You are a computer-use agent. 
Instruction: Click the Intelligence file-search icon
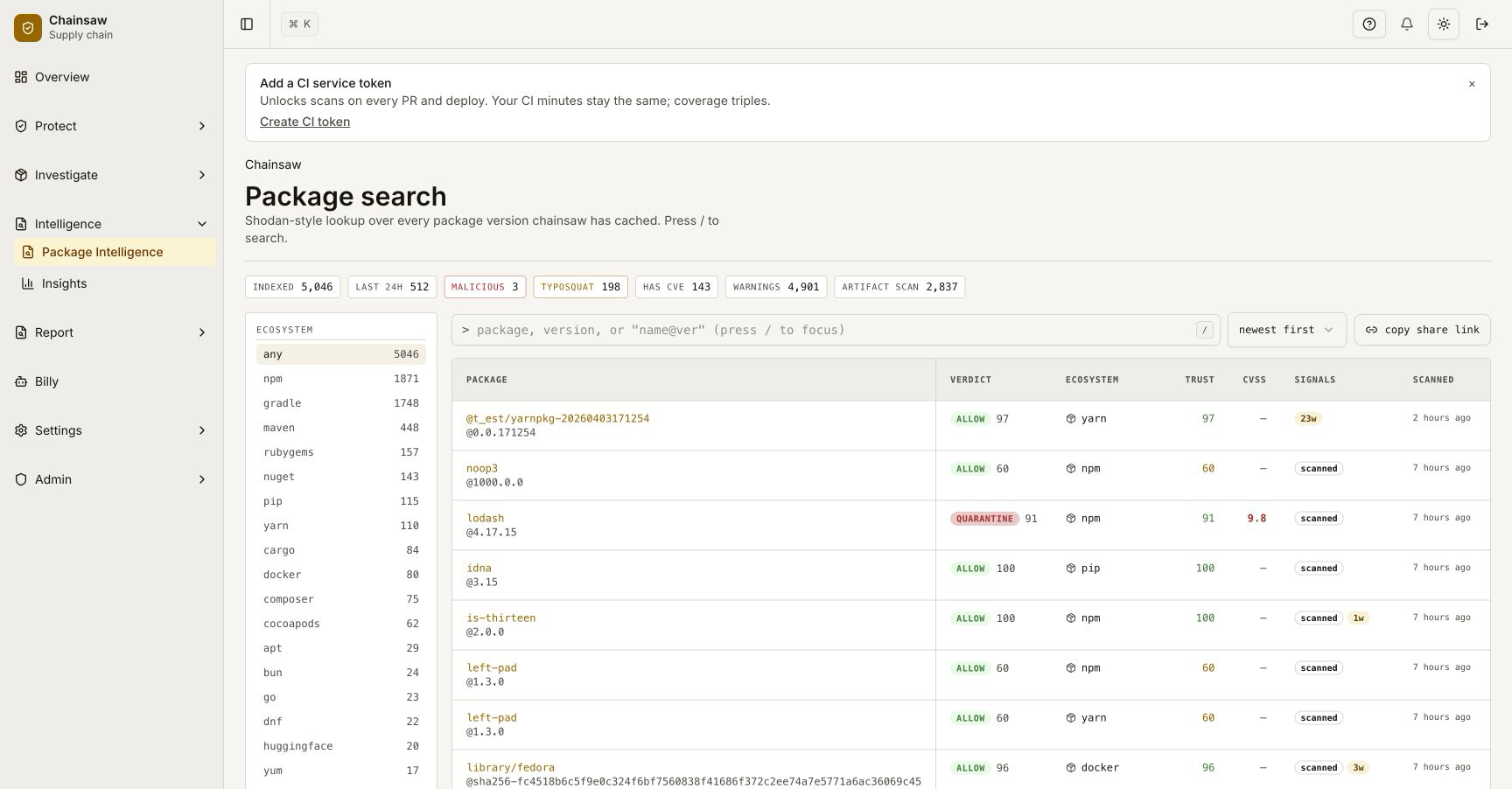click(x=21, y=224)
